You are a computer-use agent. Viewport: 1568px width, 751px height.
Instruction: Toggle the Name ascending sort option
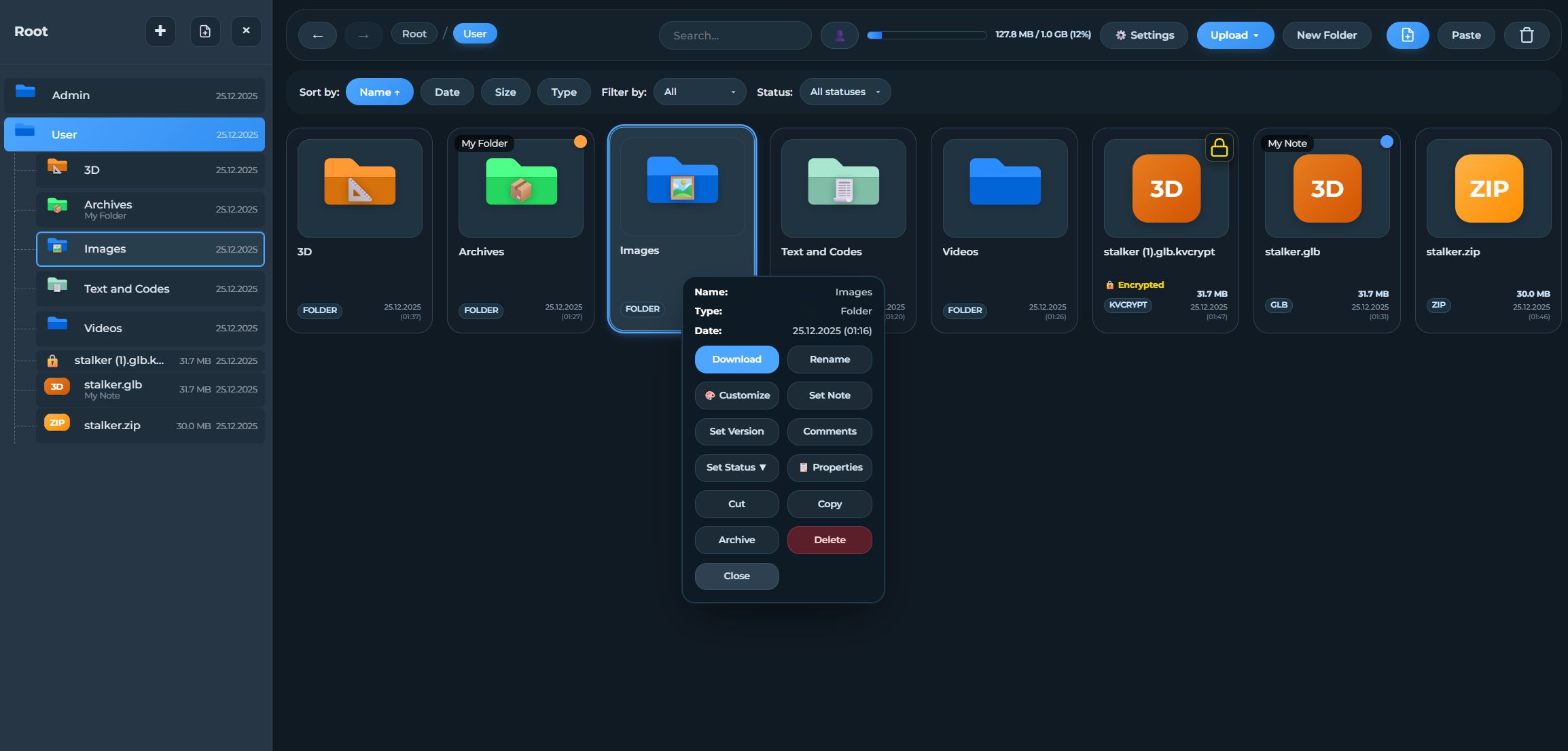379,92
